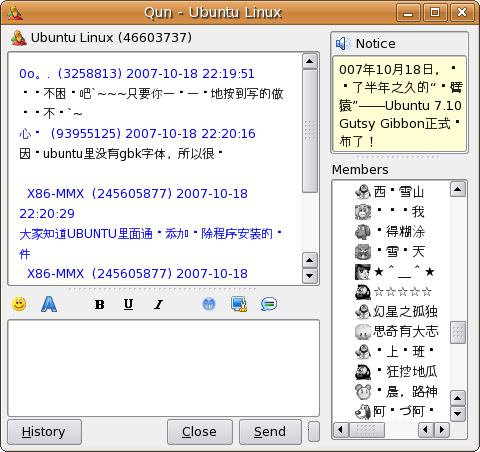Click inside the message input box

pos(163,368)
